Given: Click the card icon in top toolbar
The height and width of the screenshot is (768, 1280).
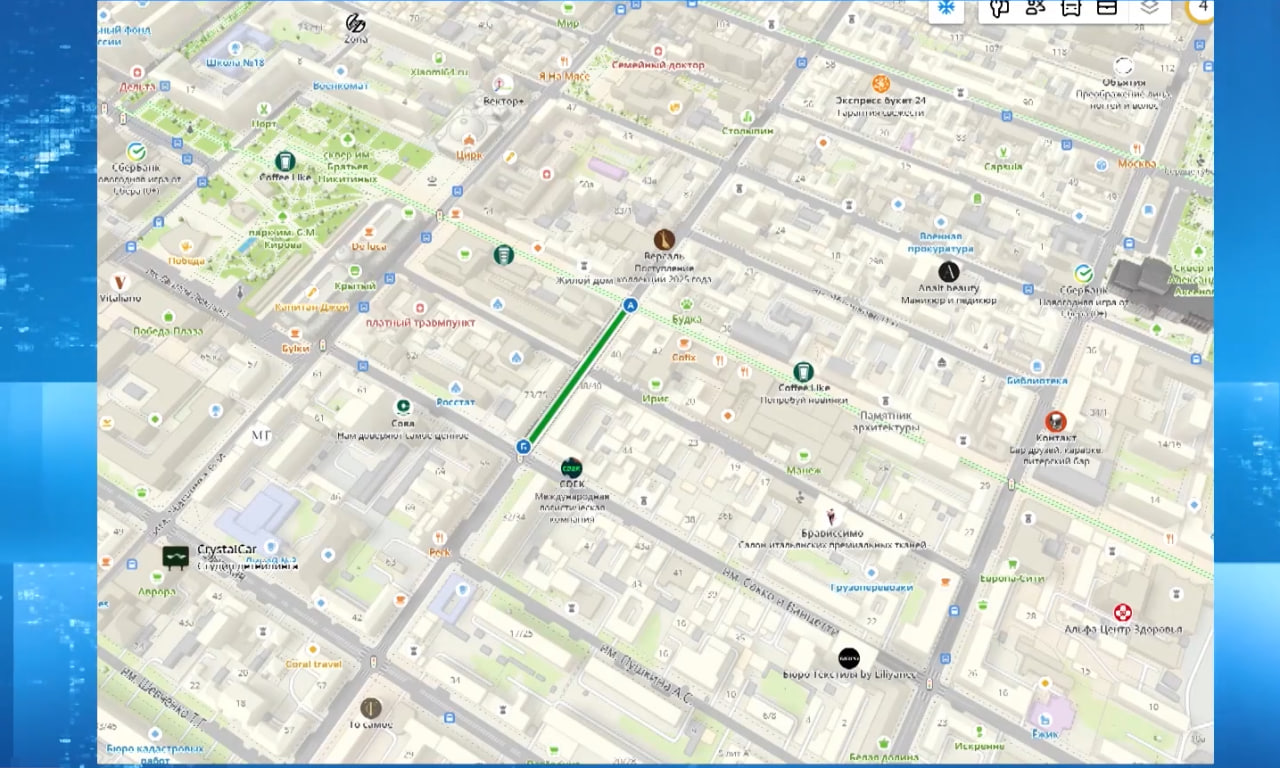Looking at the screenshot, I should point(1106,8).
